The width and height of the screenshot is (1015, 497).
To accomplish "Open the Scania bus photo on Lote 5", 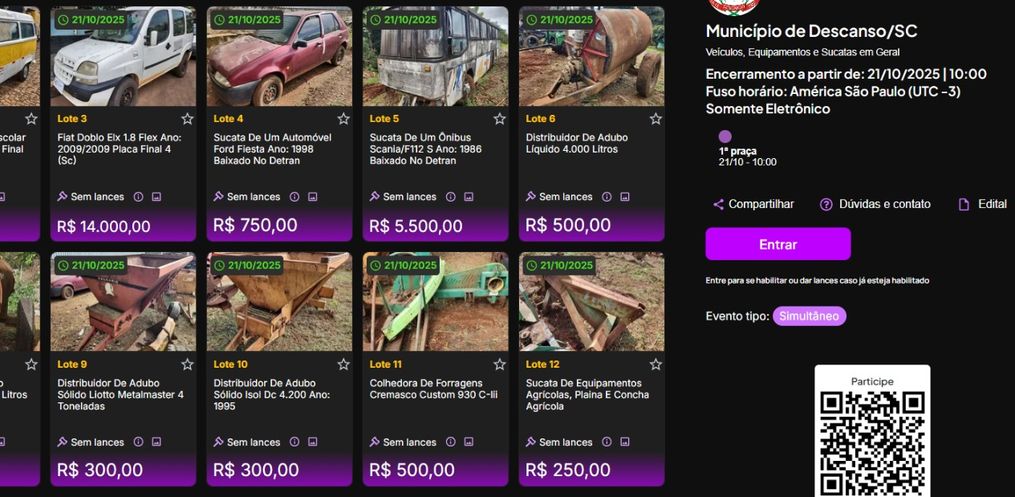I will pyautogui.click(x=435, y=57).
